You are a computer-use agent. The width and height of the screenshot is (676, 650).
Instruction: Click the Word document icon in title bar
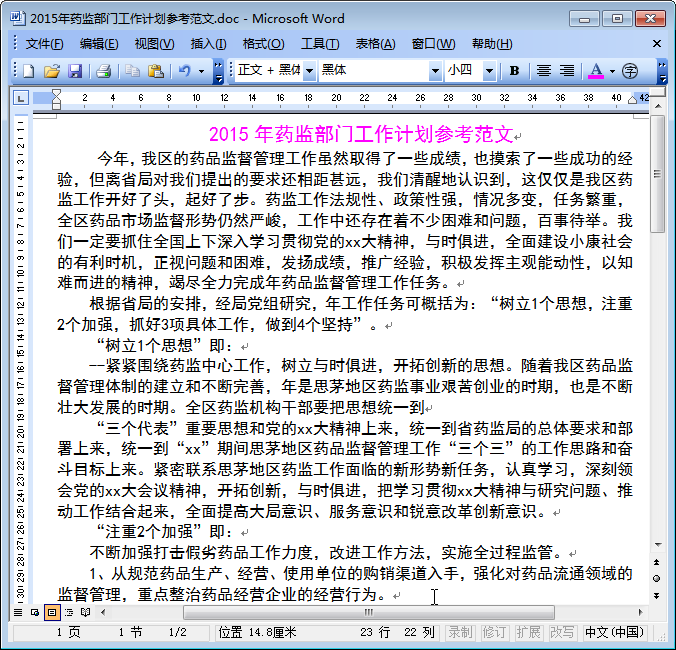18,19
